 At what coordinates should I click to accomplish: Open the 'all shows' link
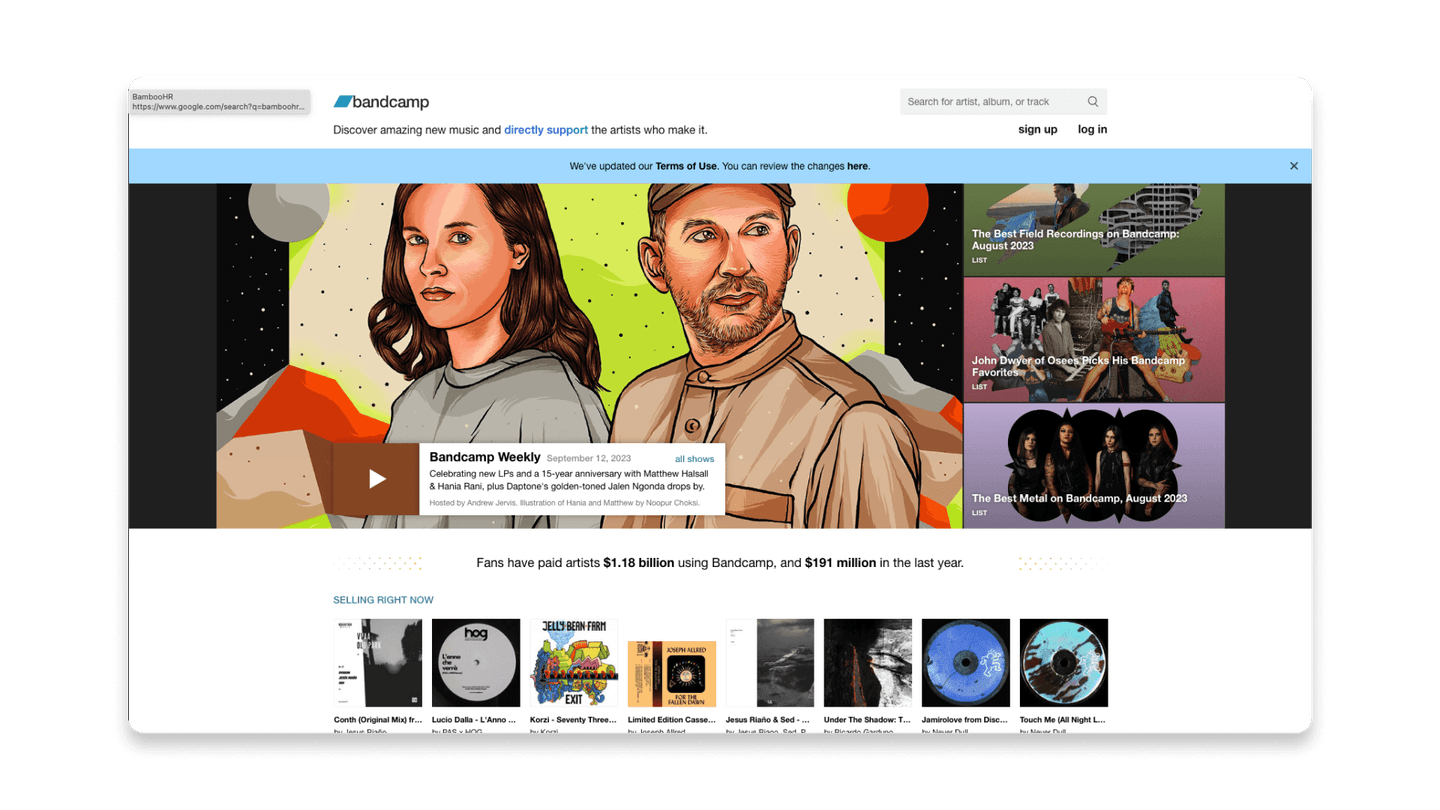pos(694,459)
